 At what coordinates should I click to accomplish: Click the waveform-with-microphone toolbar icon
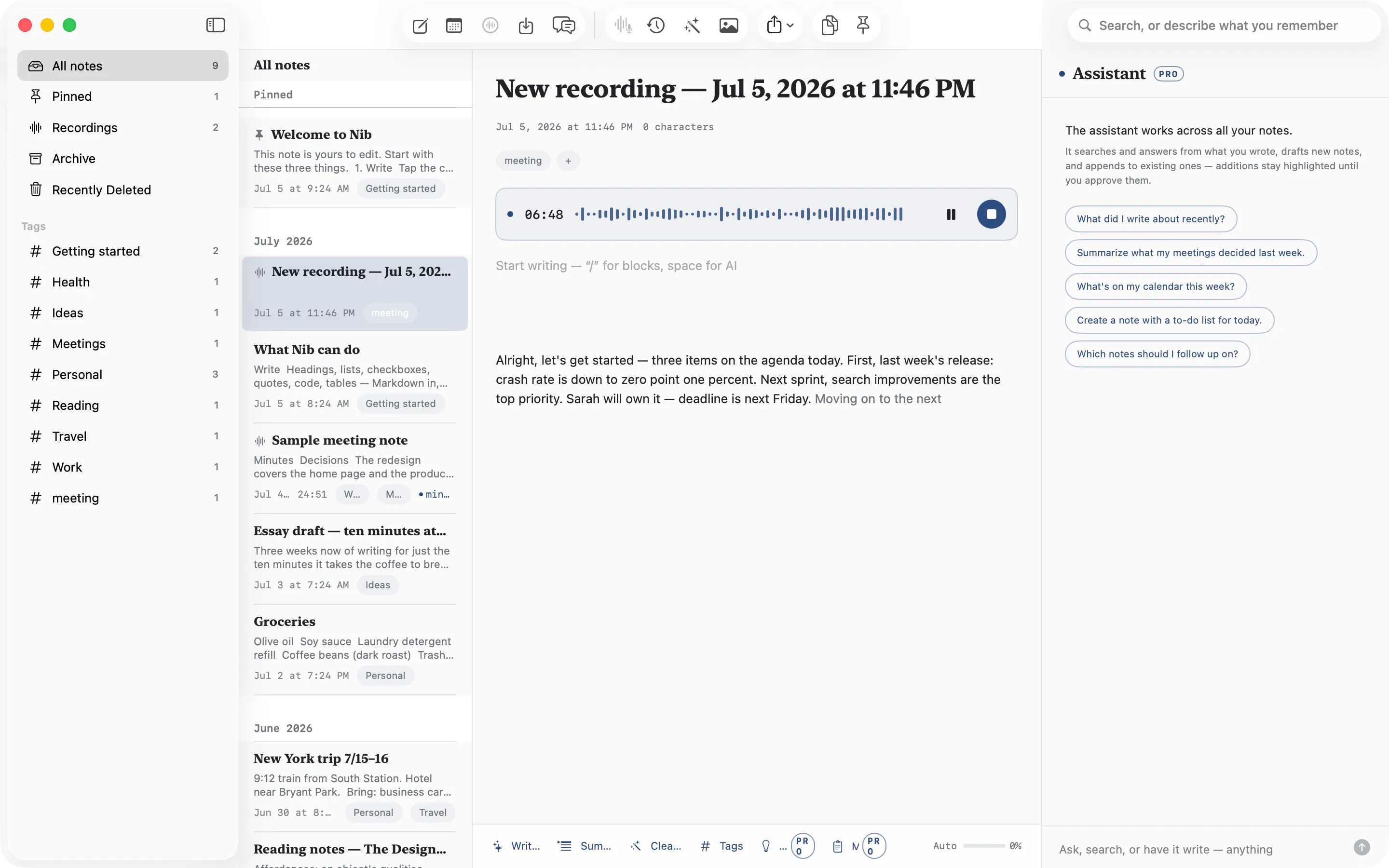(x=623, y=26)
